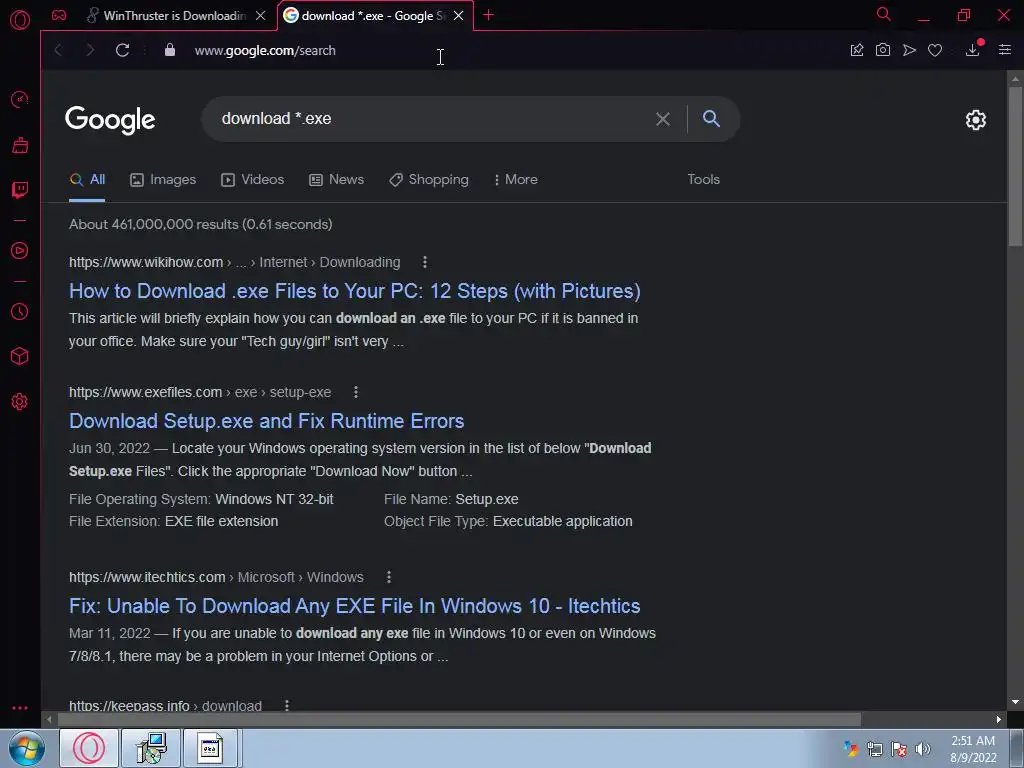Click 'About 461,000,000 results' text
The height and width of the screenshot is (768, 1024).
click(x=200, y=224)
